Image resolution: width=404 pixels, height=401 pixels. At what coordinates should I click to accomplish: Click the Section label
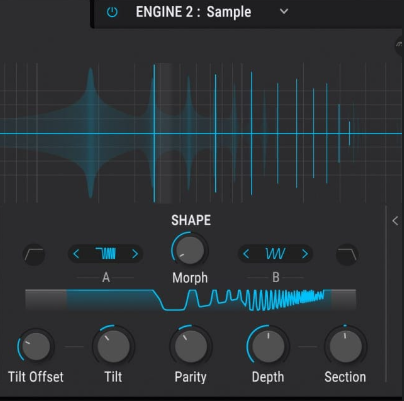pos(345,377)
